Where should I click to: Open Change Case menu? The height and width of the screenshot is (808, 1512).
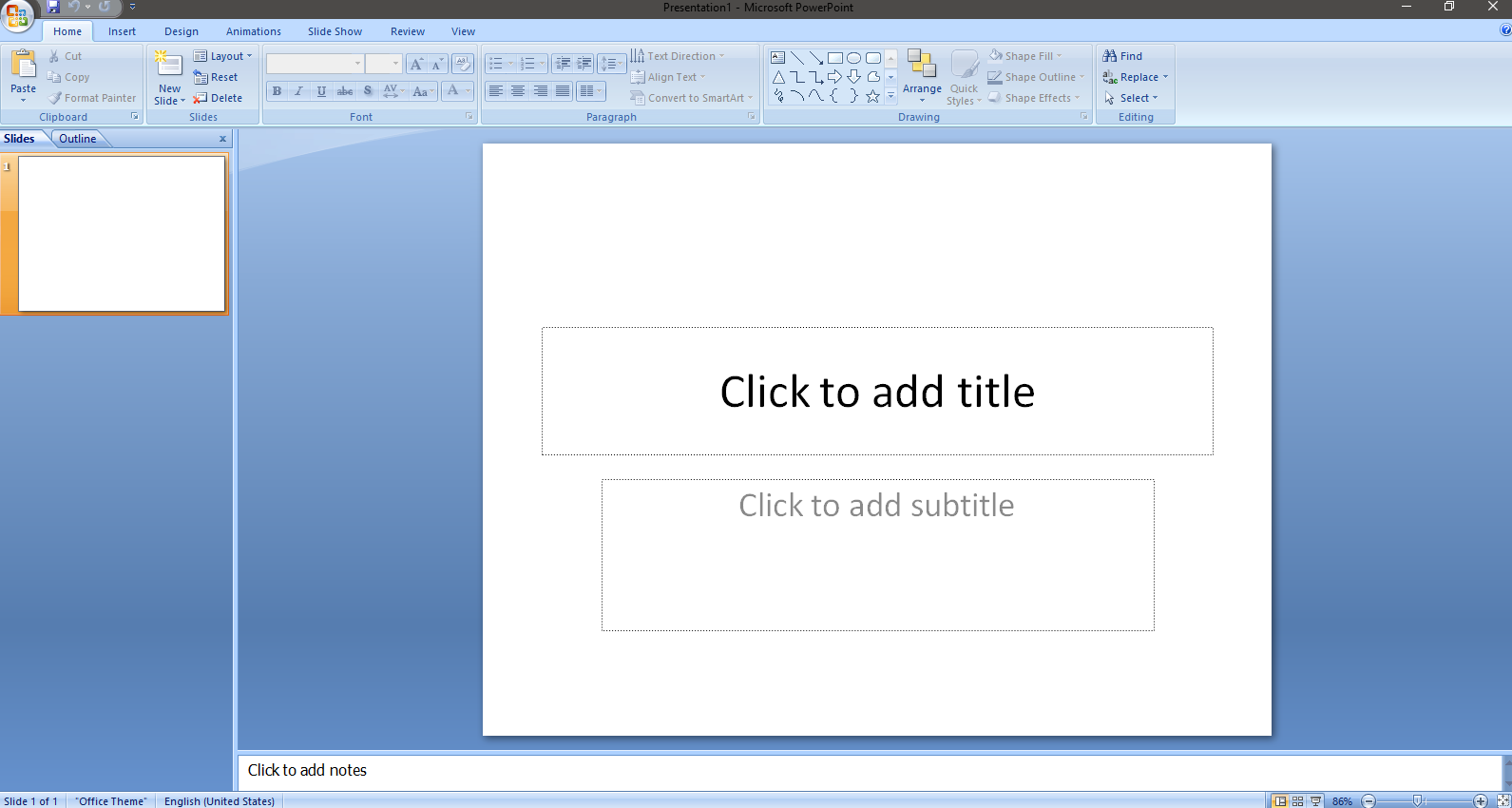423,91
